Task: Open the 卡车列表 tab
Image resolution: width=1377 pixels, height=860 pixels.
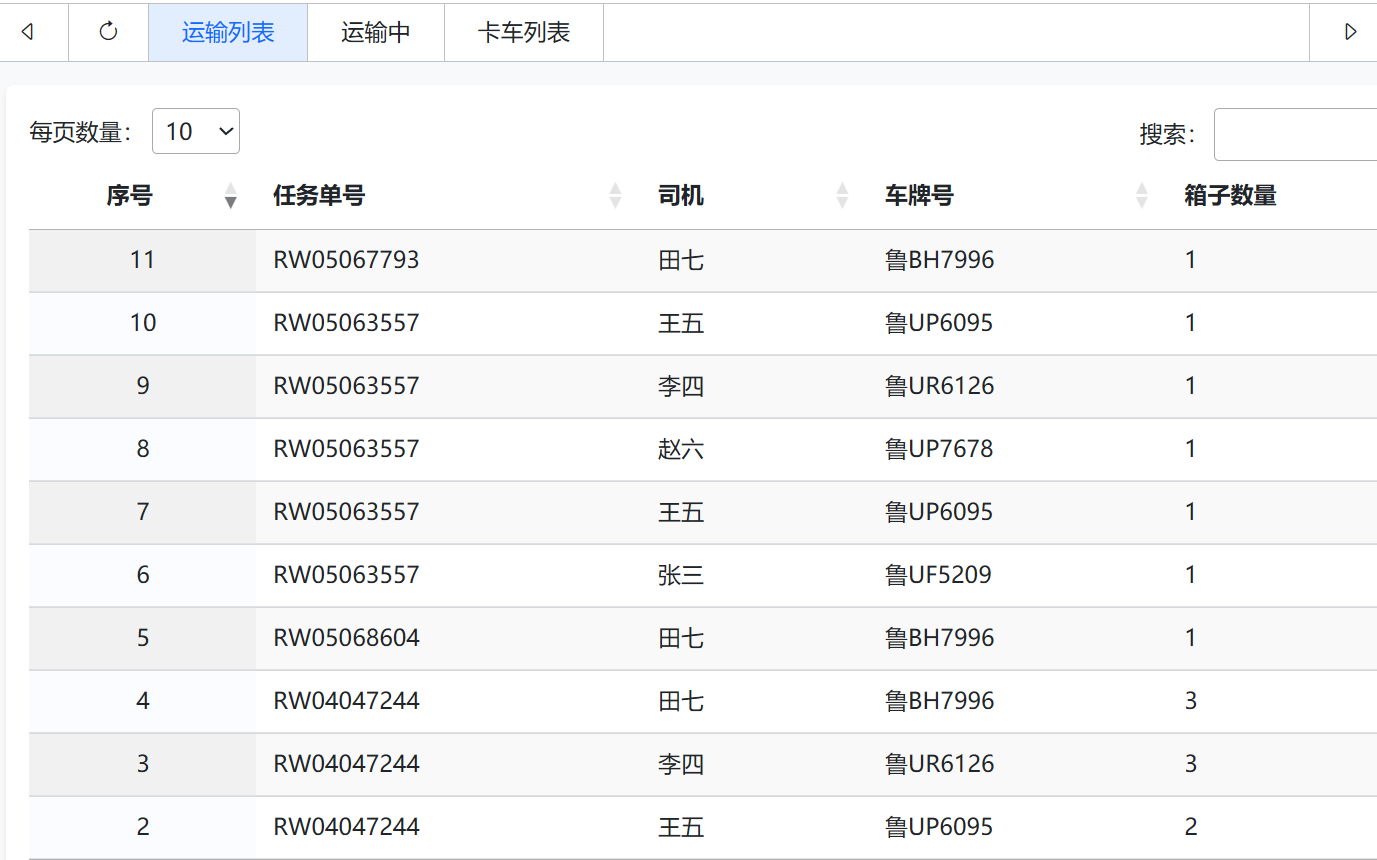Action: [524, 32]
